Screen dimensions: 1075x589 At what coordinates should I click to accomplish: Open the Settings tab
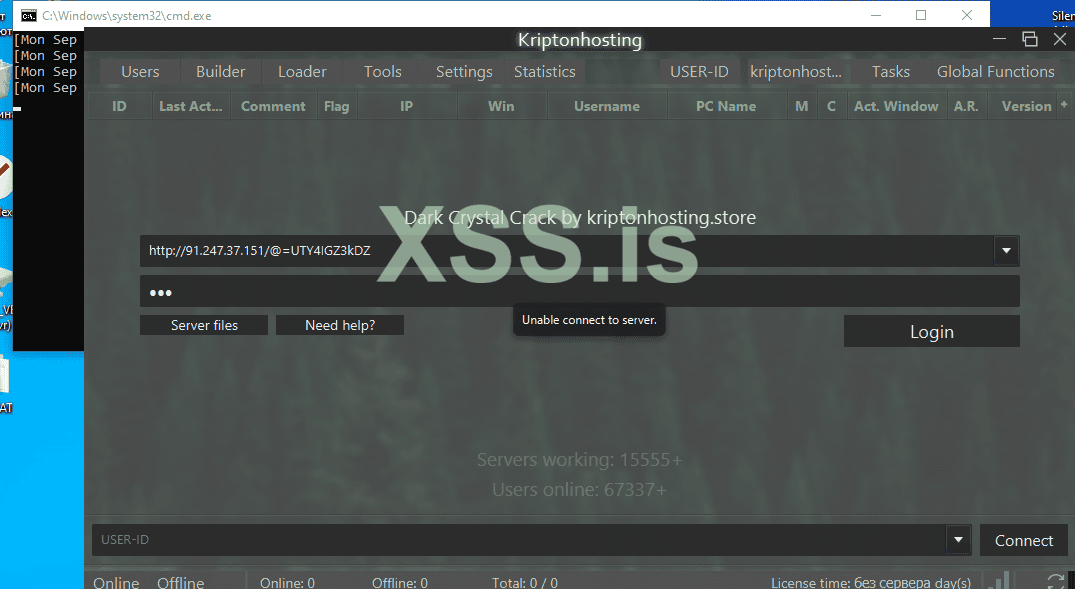click(x=464, y=71)
